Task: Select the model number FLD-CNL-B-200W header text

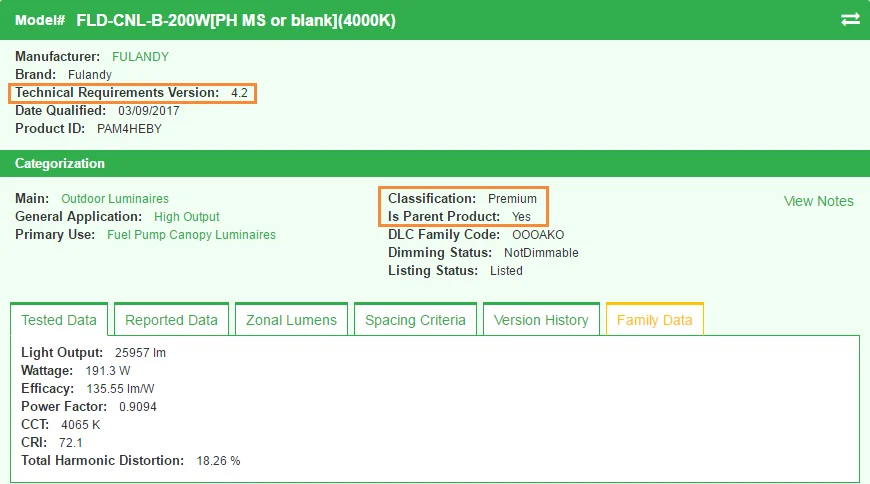Action: point(236,21)
